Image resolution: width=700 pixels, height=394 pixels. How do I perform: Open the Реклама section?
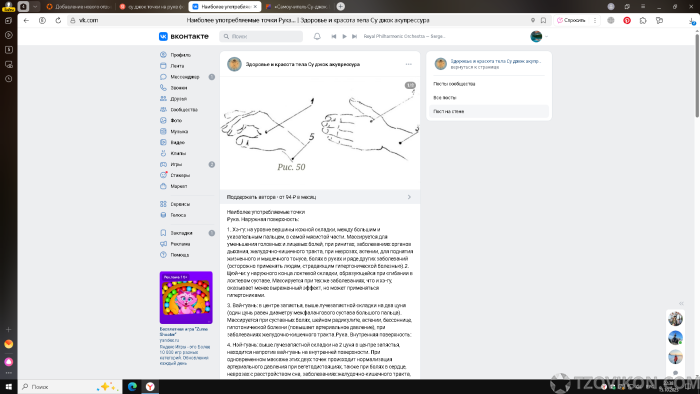click(180, 244)
